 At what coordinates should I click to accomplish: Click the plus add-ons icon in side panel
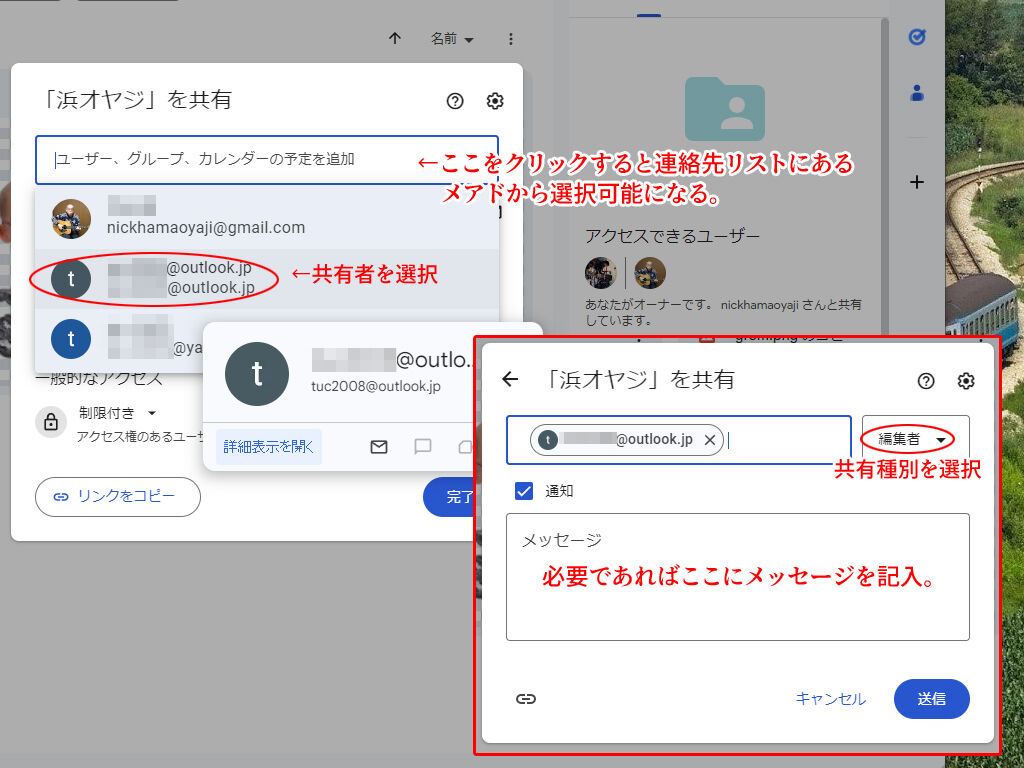pos(916,182)
